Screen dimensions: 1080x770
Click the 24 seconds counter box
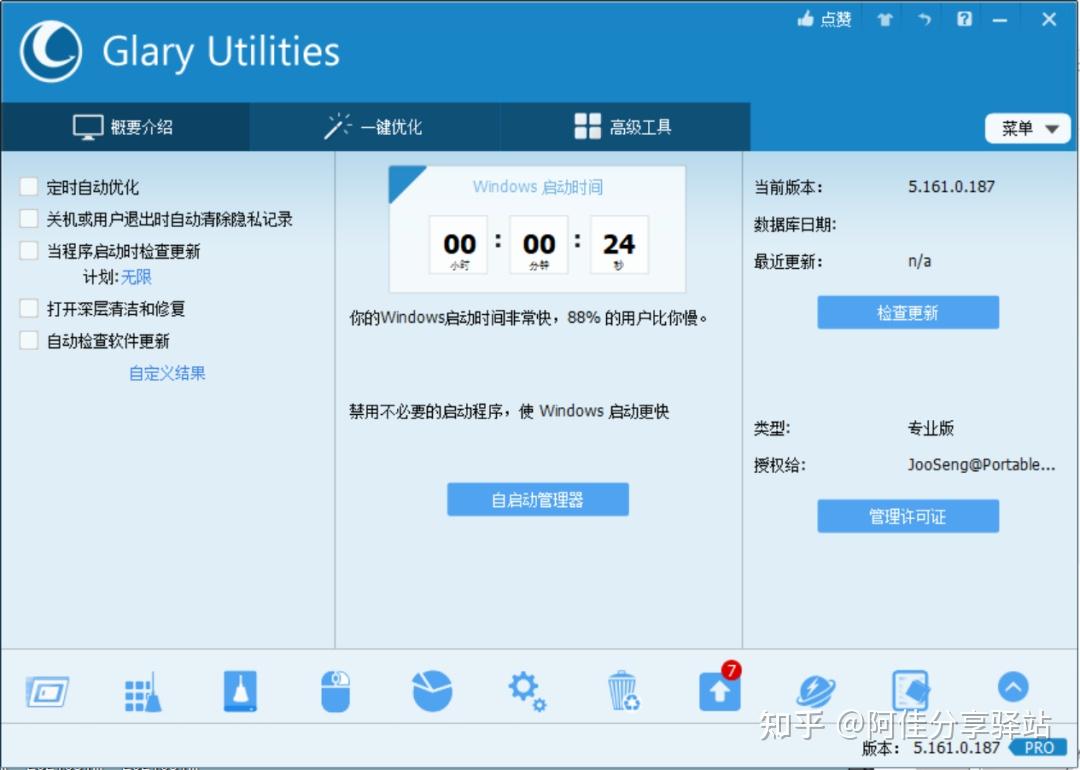click(619, 245)
